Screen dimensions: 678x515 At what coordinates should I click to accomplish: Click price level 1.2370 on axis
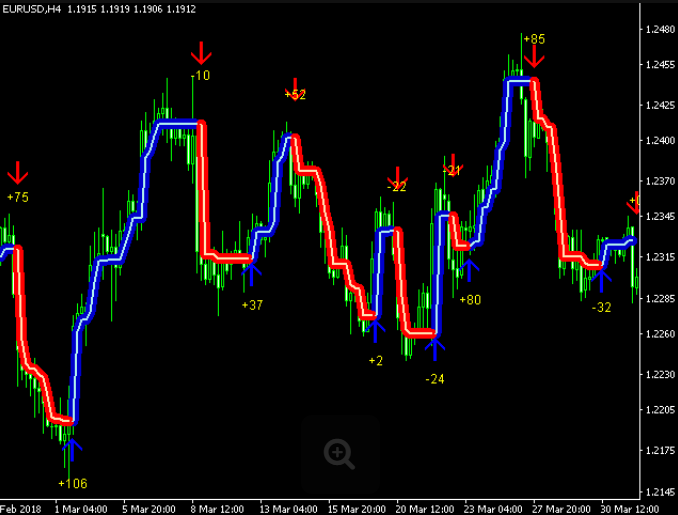(660, 181)
